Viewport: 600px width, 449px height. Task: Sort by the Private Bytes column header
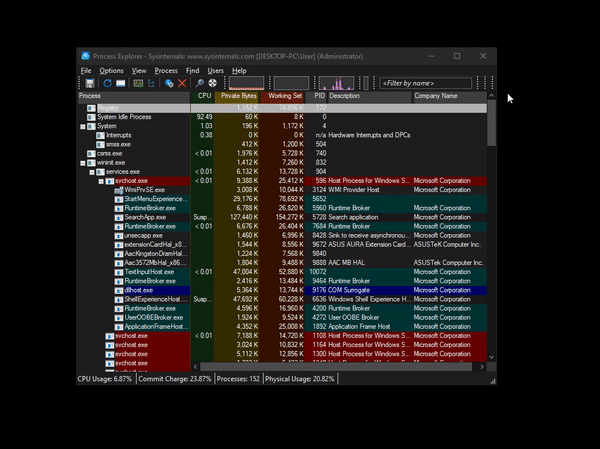tap(237, 96)
